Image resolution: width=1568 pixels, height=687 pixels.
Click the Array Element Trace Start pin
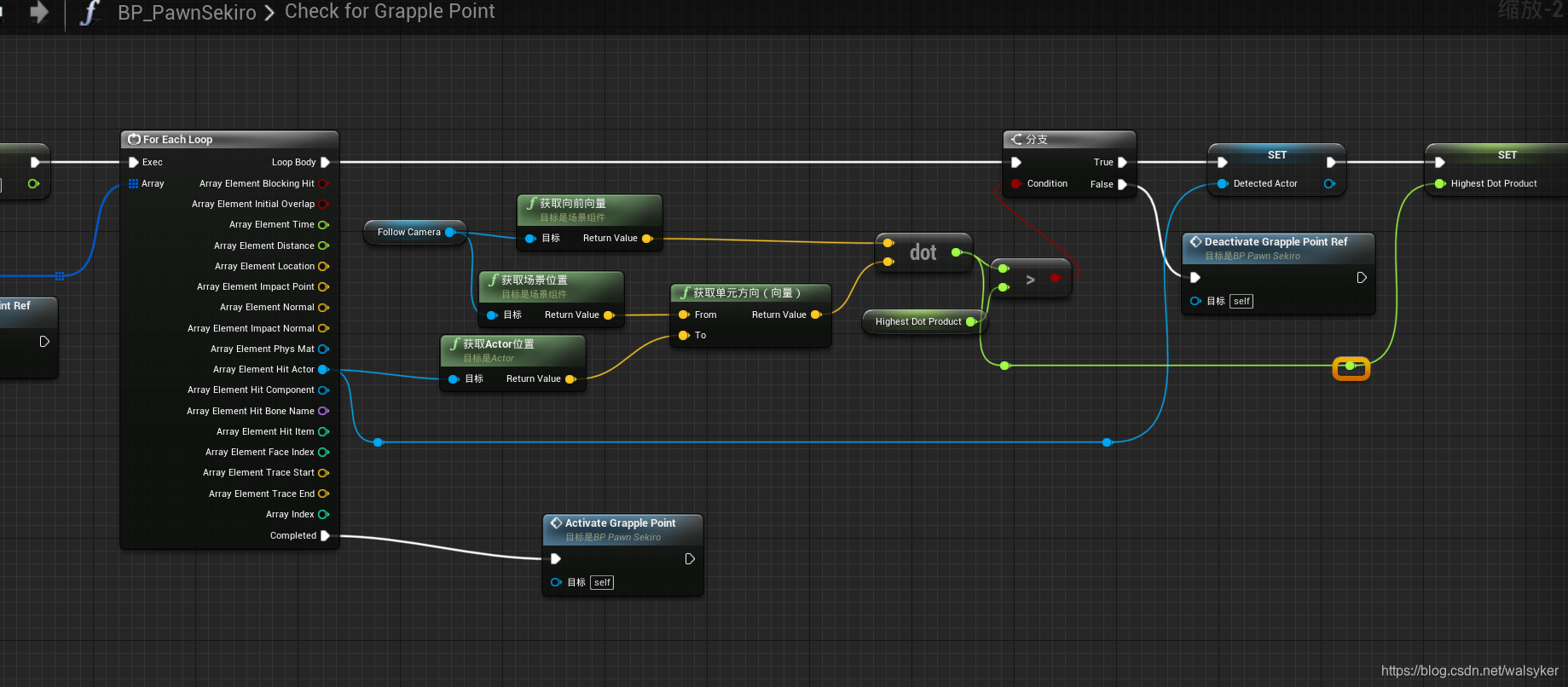pos(324,472)
